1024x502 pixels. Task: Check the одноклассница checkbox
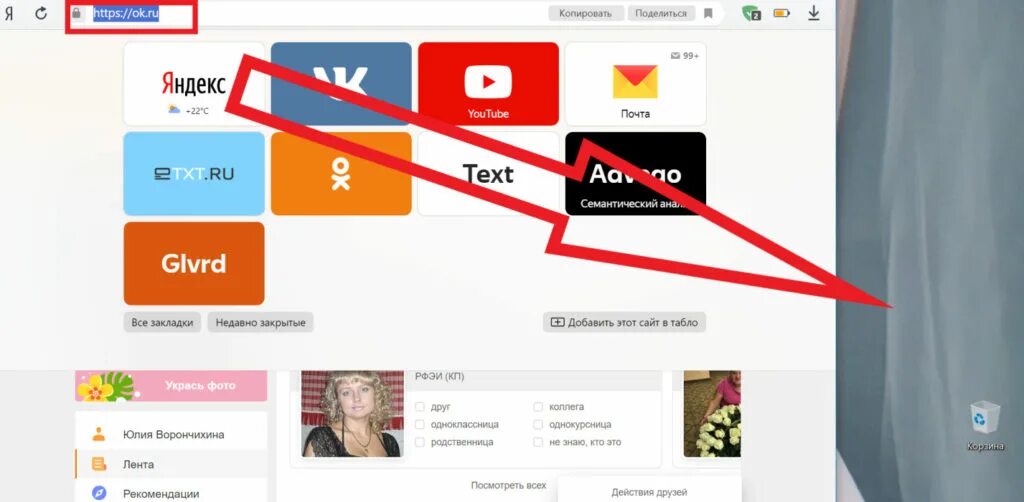420,424
